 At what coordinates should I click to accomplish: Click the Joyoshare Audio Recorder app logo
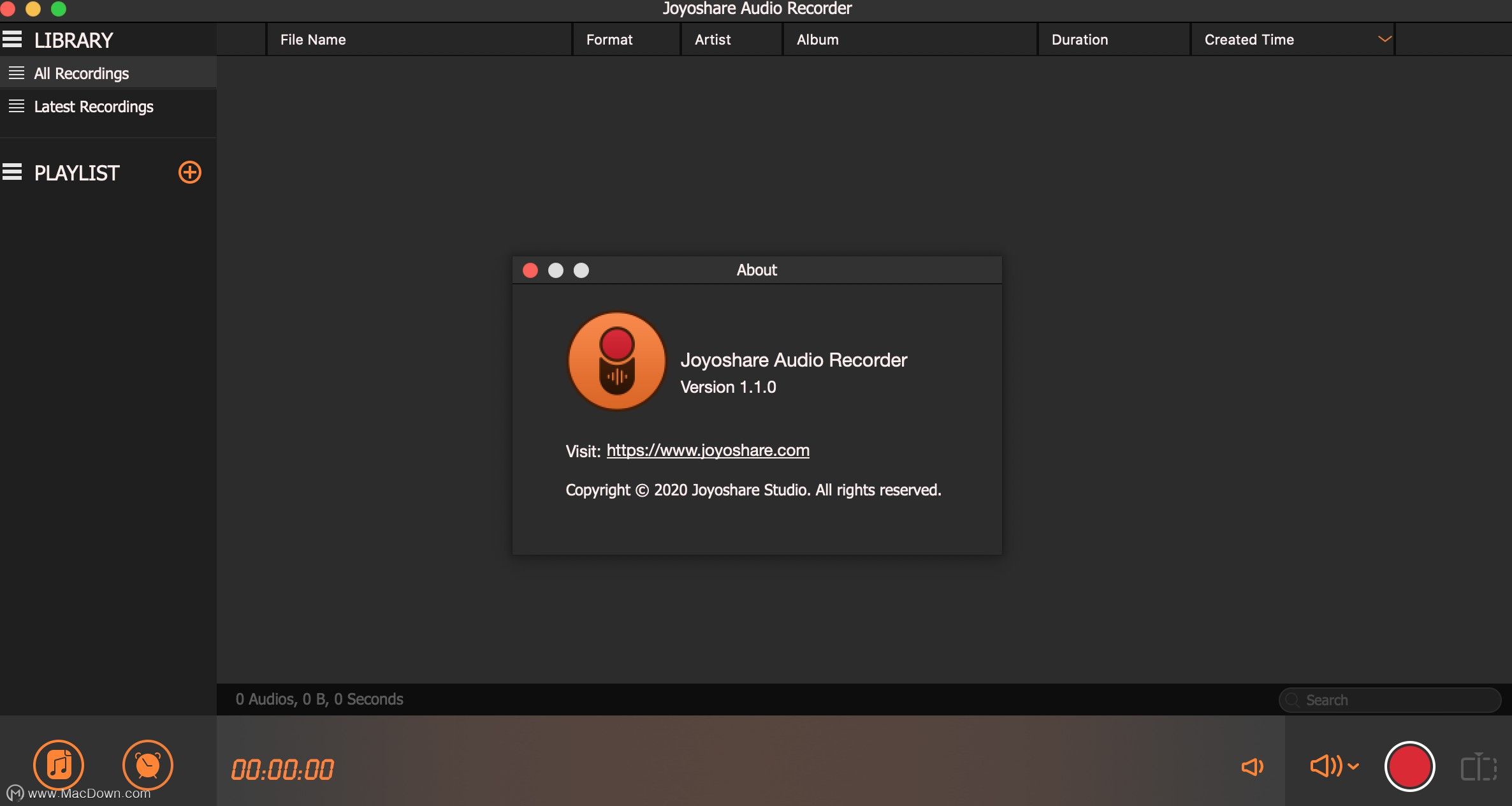point(617,361)
